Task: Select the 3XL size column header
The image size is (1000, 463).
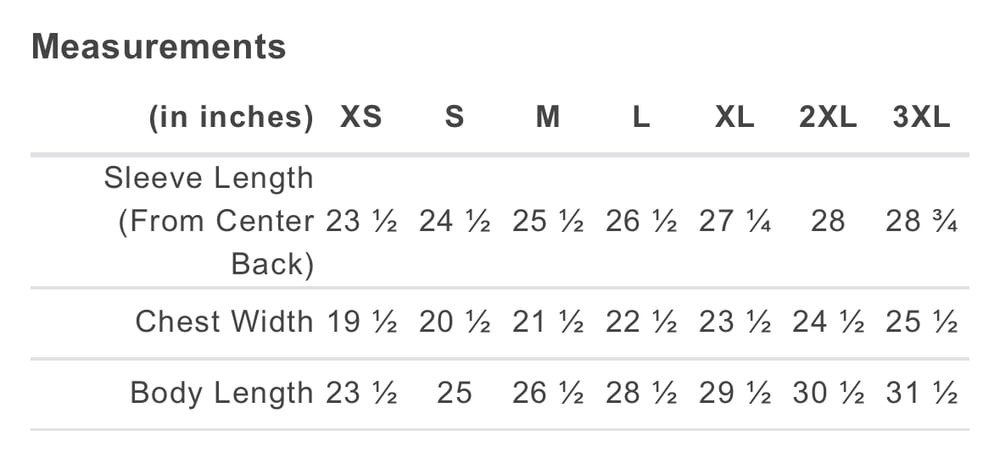Action: tap(922, 117)
